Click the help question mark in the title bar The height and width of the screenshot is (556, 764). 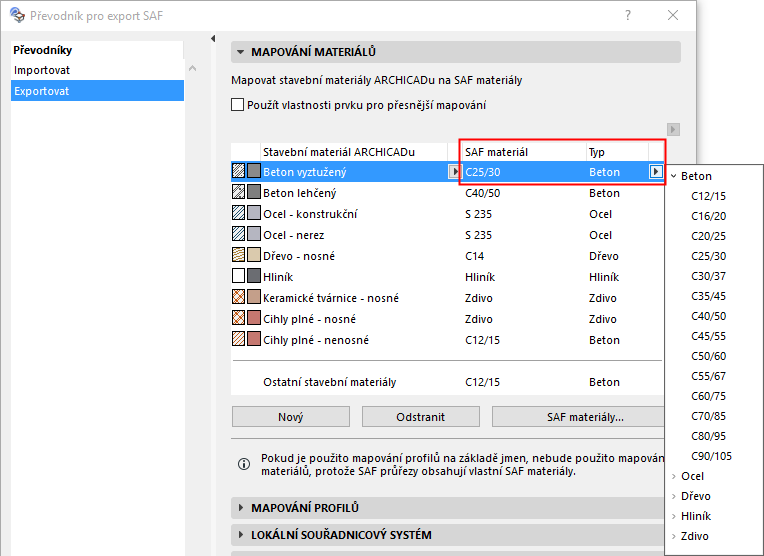[x=628, y=15]
